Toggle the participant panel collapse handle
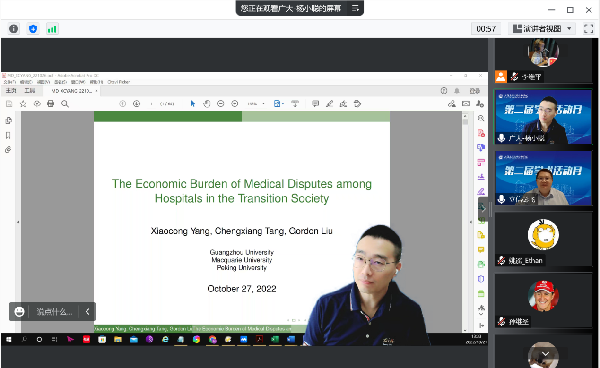The image size is (600, 368). 483,209
